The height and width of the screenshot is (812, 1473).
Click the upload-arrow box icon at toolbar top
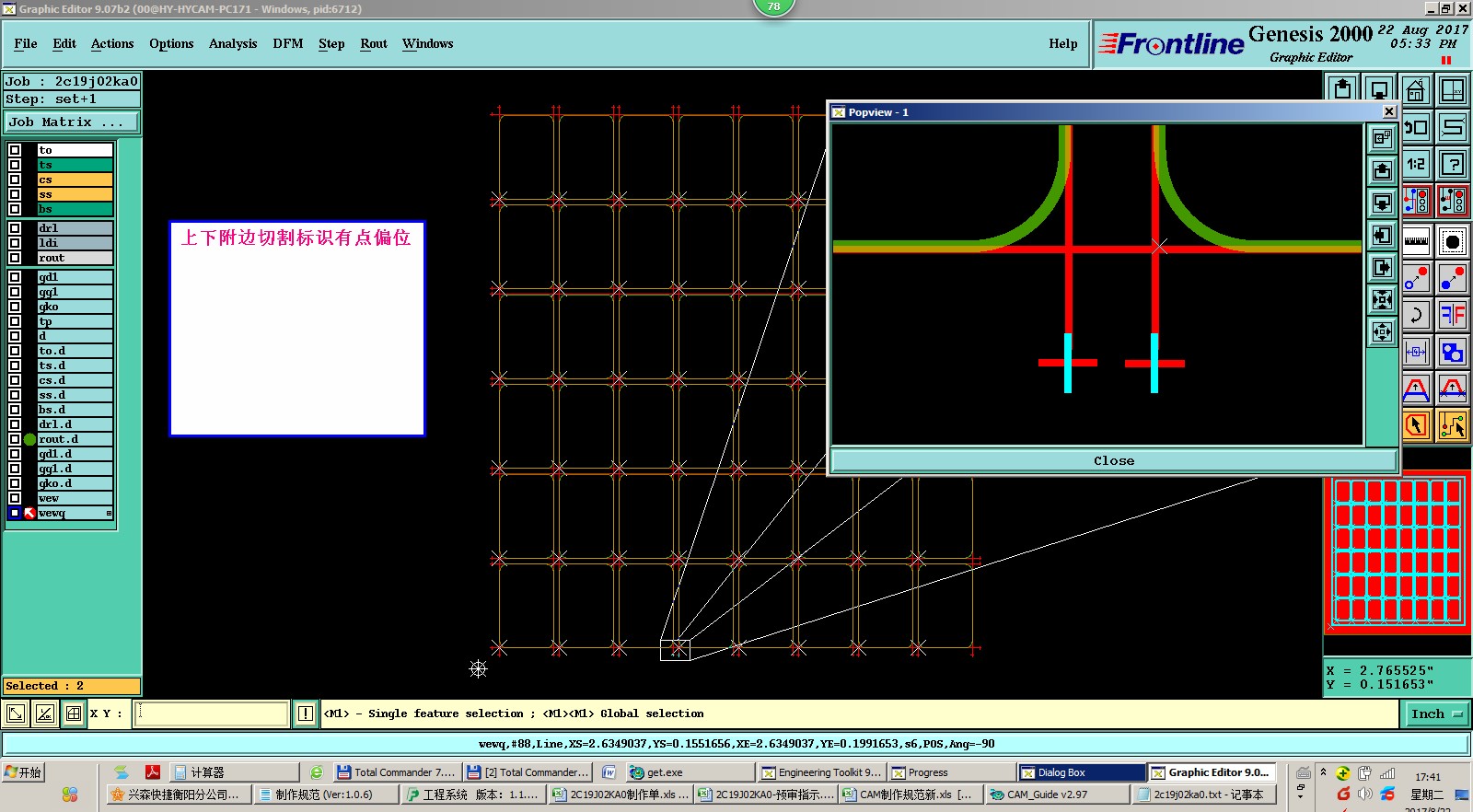pos(1342,89)
